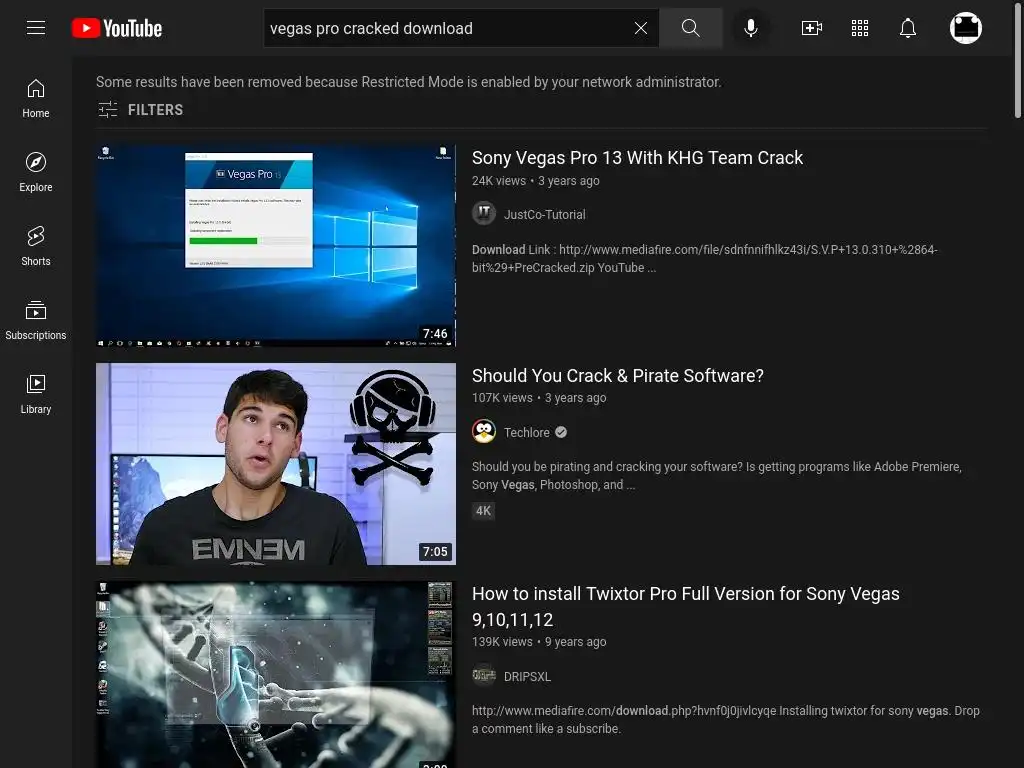Click '139K views • 9 years ago' text
1024x768 pixels.
point(539,642)
